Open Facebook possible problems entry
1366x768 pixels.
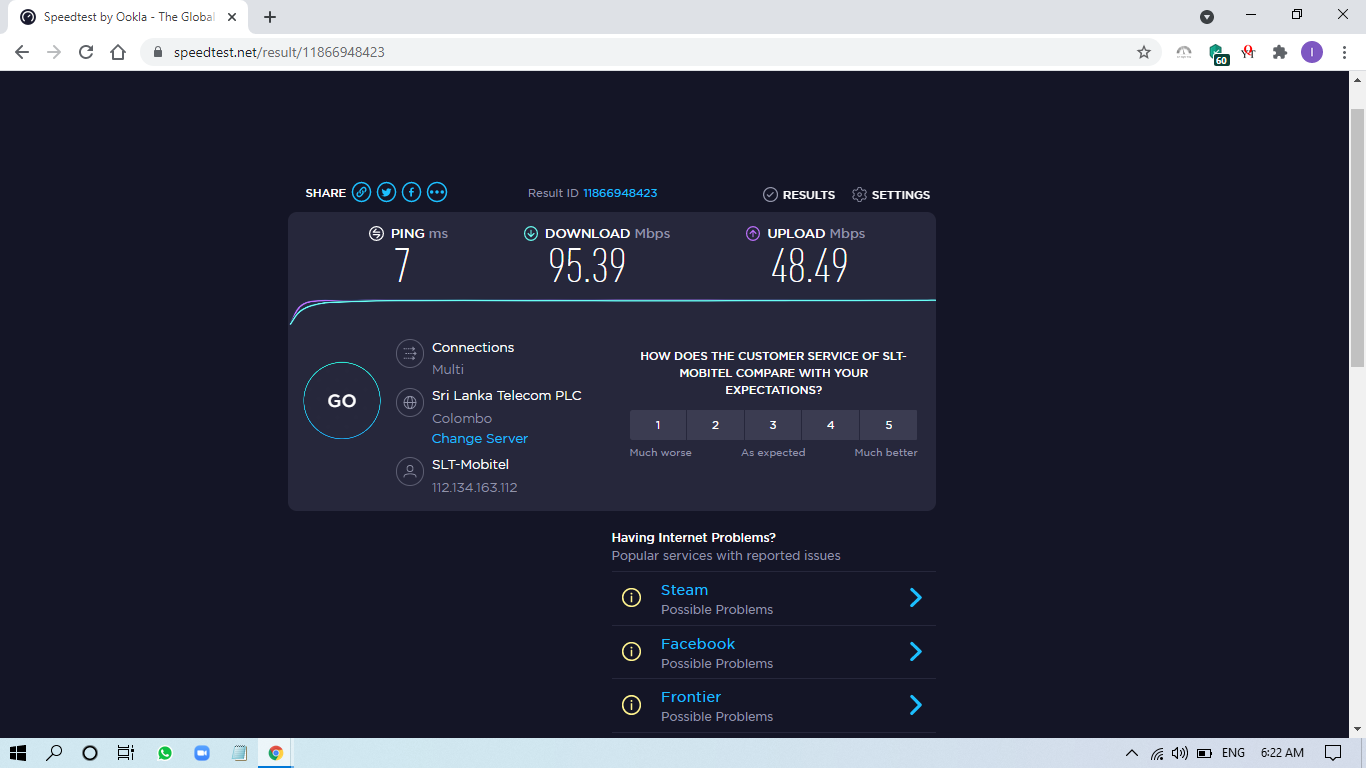pyautogui.click(x=774, y=652)
